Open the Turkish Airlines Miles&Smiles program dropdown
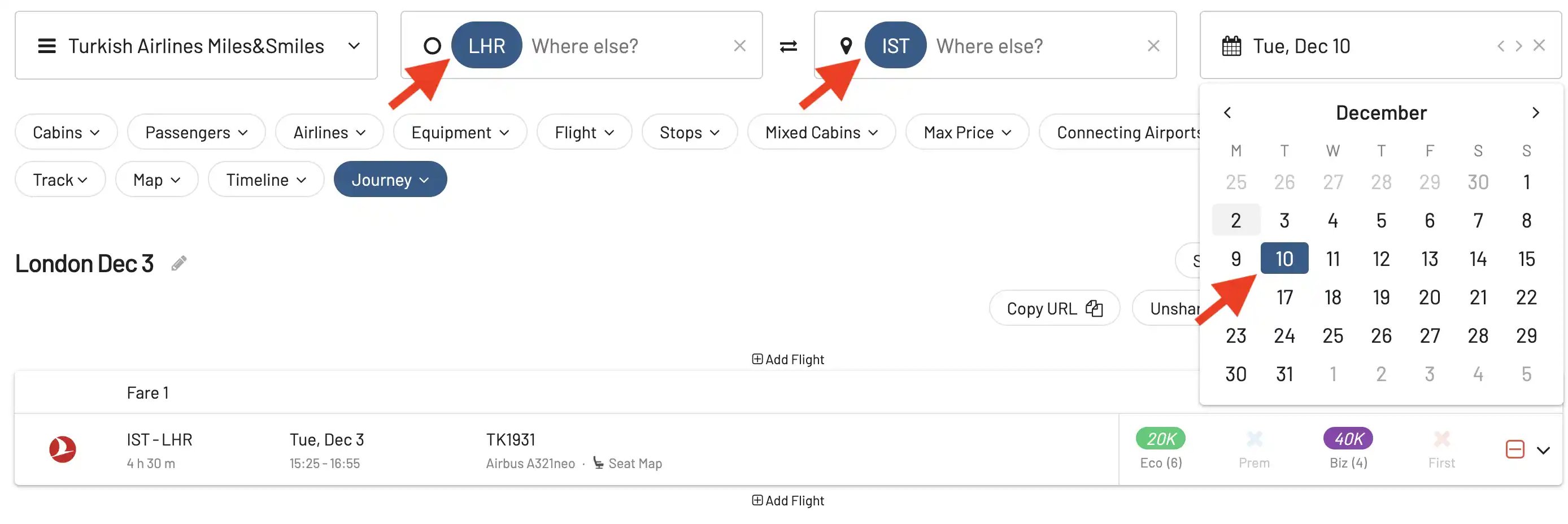1568x524 pixels. pos(196,46)
